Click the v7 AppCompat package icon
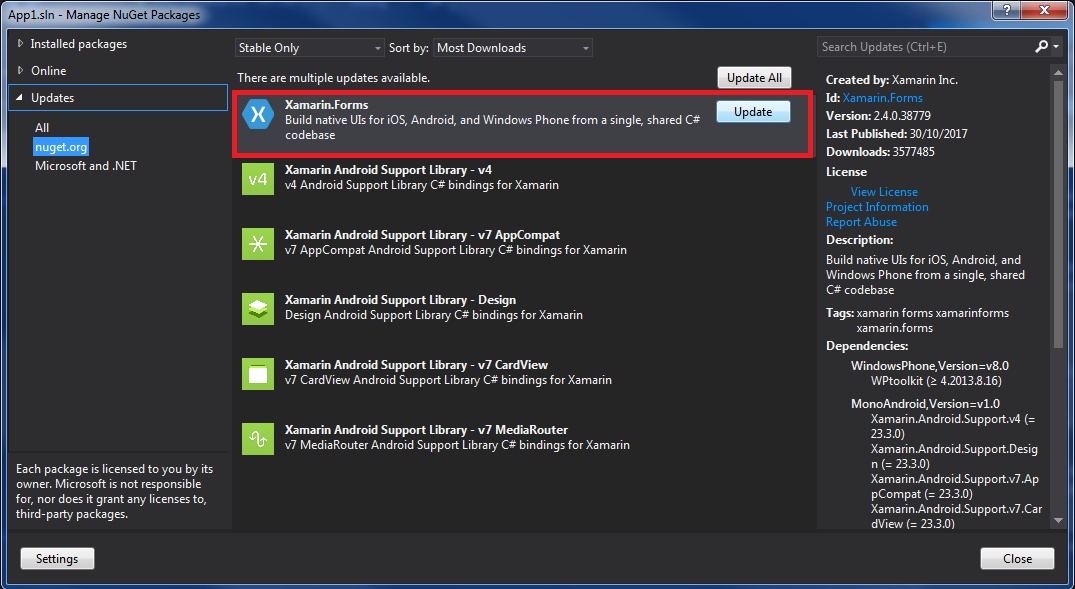 coord(258,244)
